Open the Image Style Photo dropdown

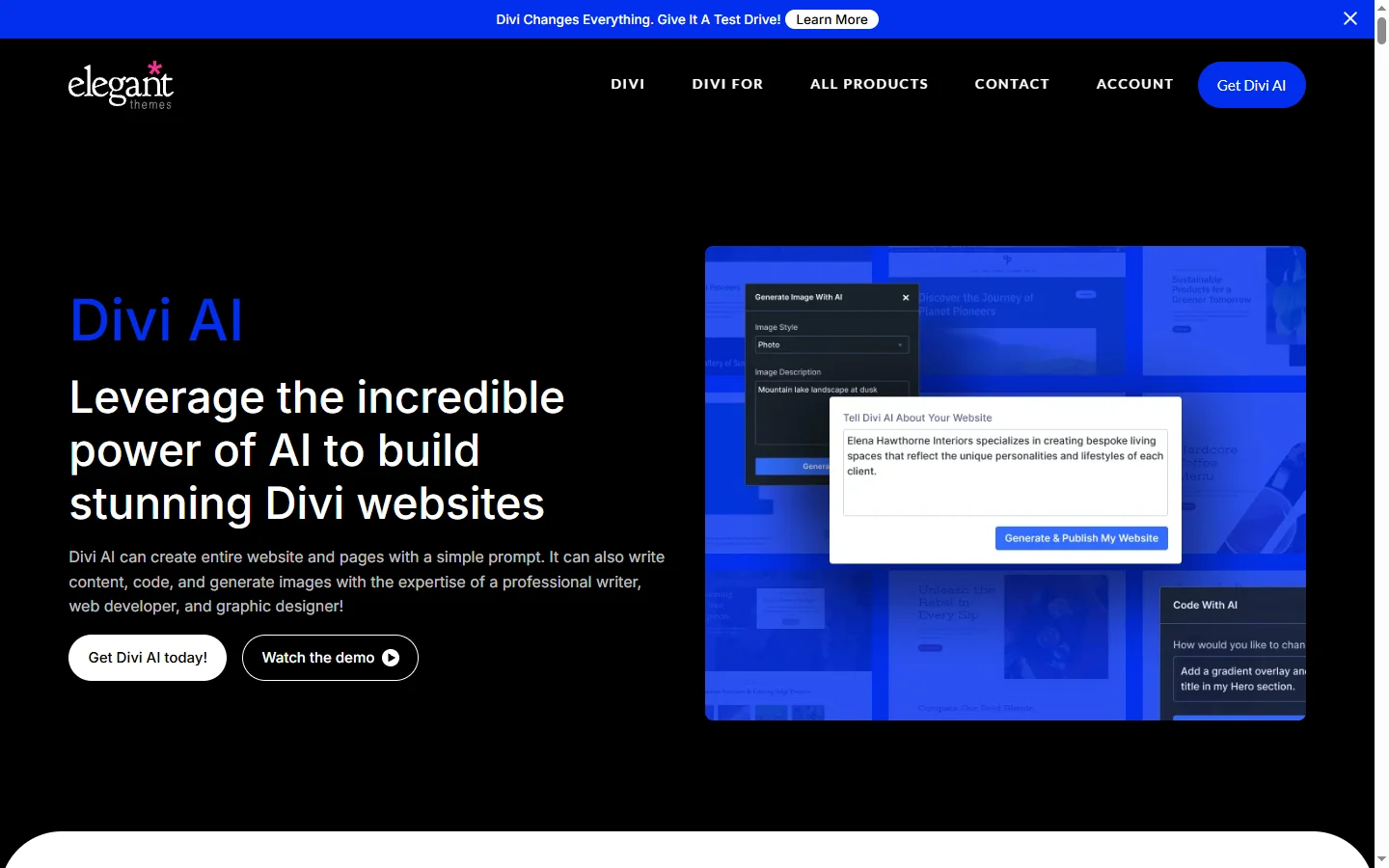tap(831, 344)
